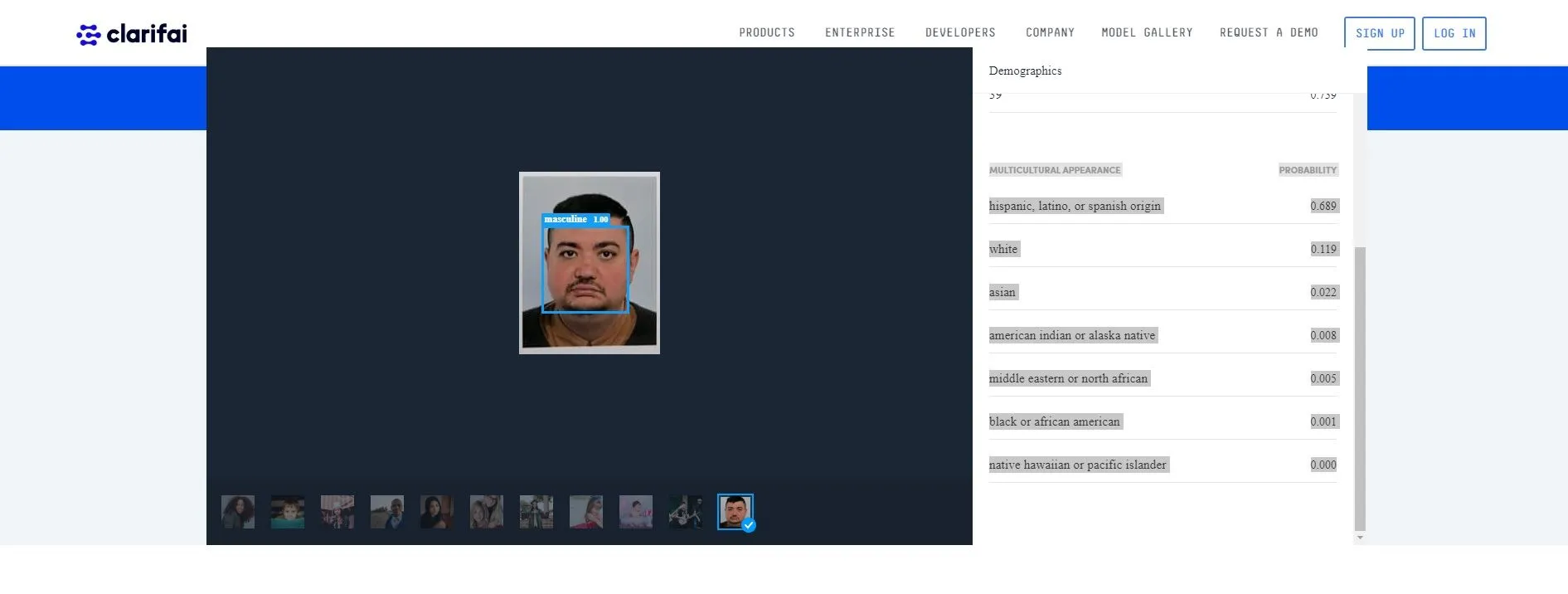Select the second thumbnail in the sample strip
This screenshot has width=1568, height=594.
tap(288, 512)
